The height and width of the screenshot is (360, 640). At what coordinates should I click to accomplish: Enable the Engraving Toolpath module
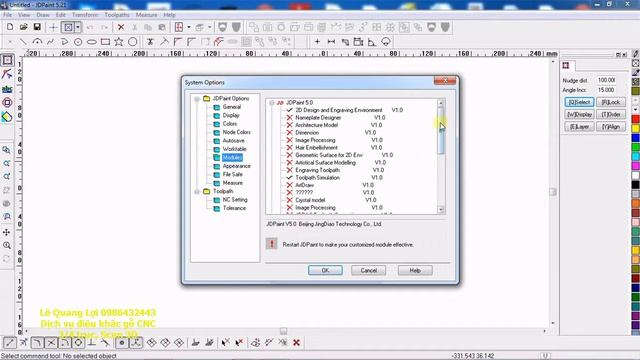pyautogui.click(x=289, y=170)
